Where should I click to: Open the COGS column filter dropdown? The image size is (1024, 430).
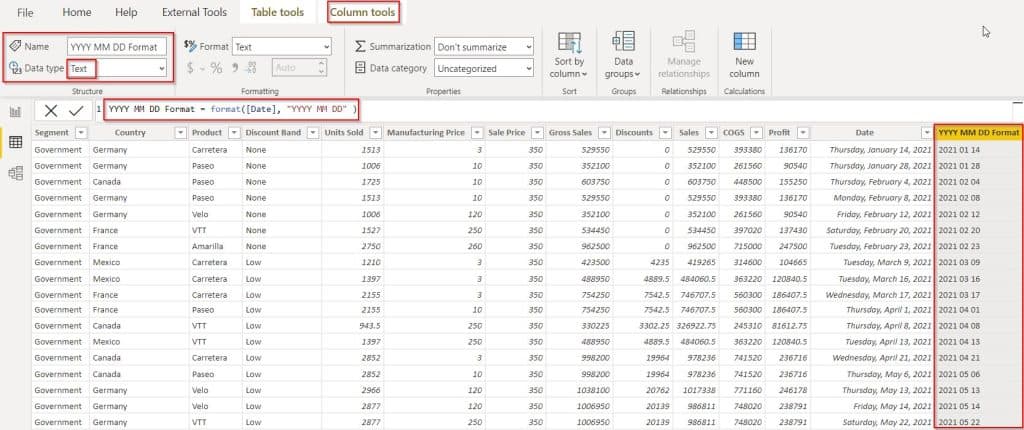[x=756, y=133]
